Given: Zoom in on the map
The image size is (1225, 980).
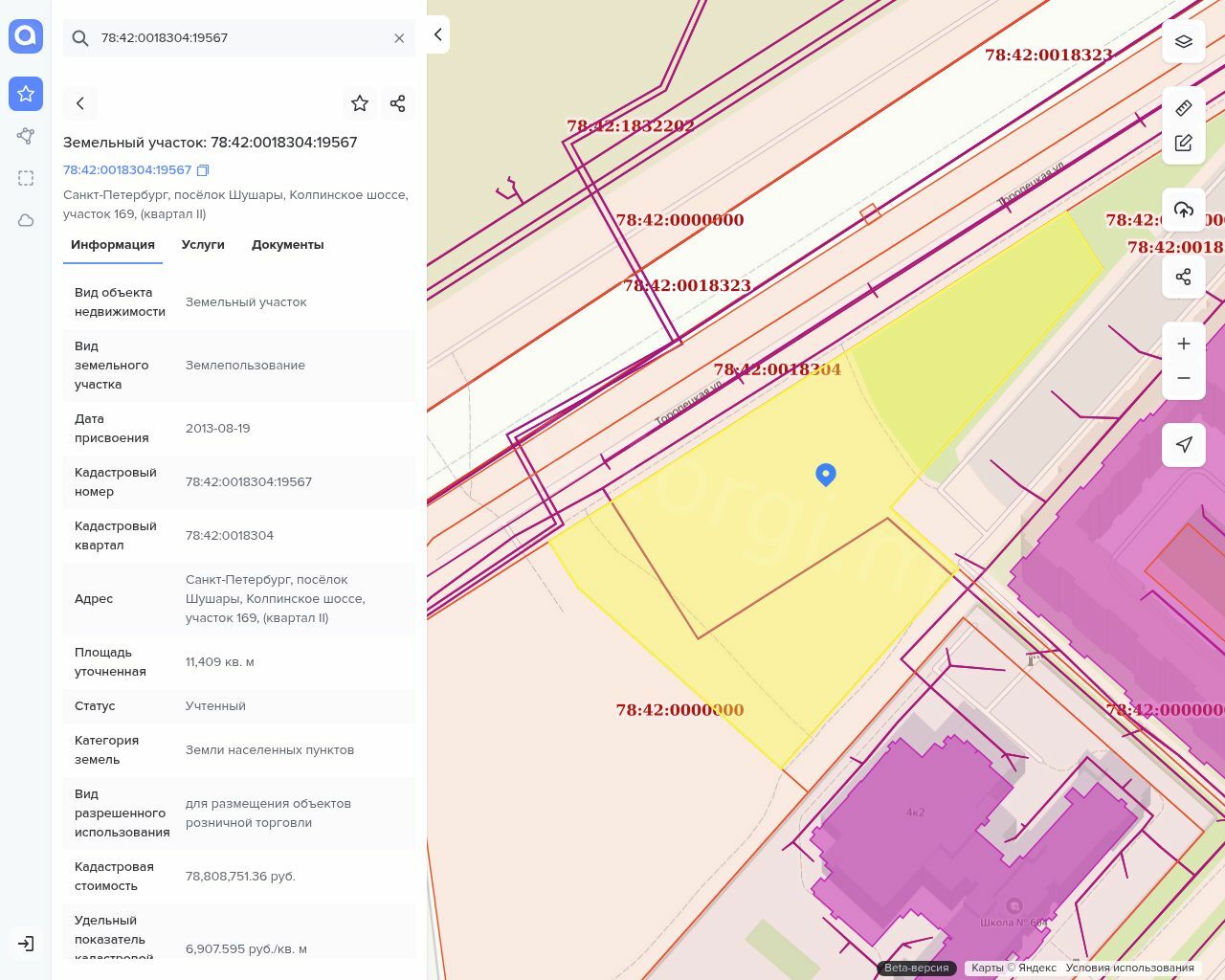Looking at the screenshot, I should click(x=1184, y=344).
